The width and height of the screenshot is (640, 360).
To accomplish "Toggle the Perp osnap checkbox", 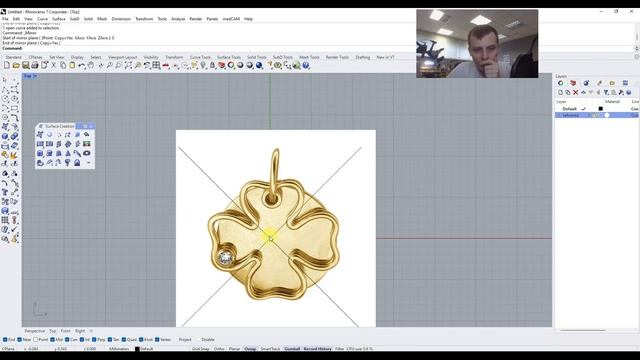I will click(94, 340).
